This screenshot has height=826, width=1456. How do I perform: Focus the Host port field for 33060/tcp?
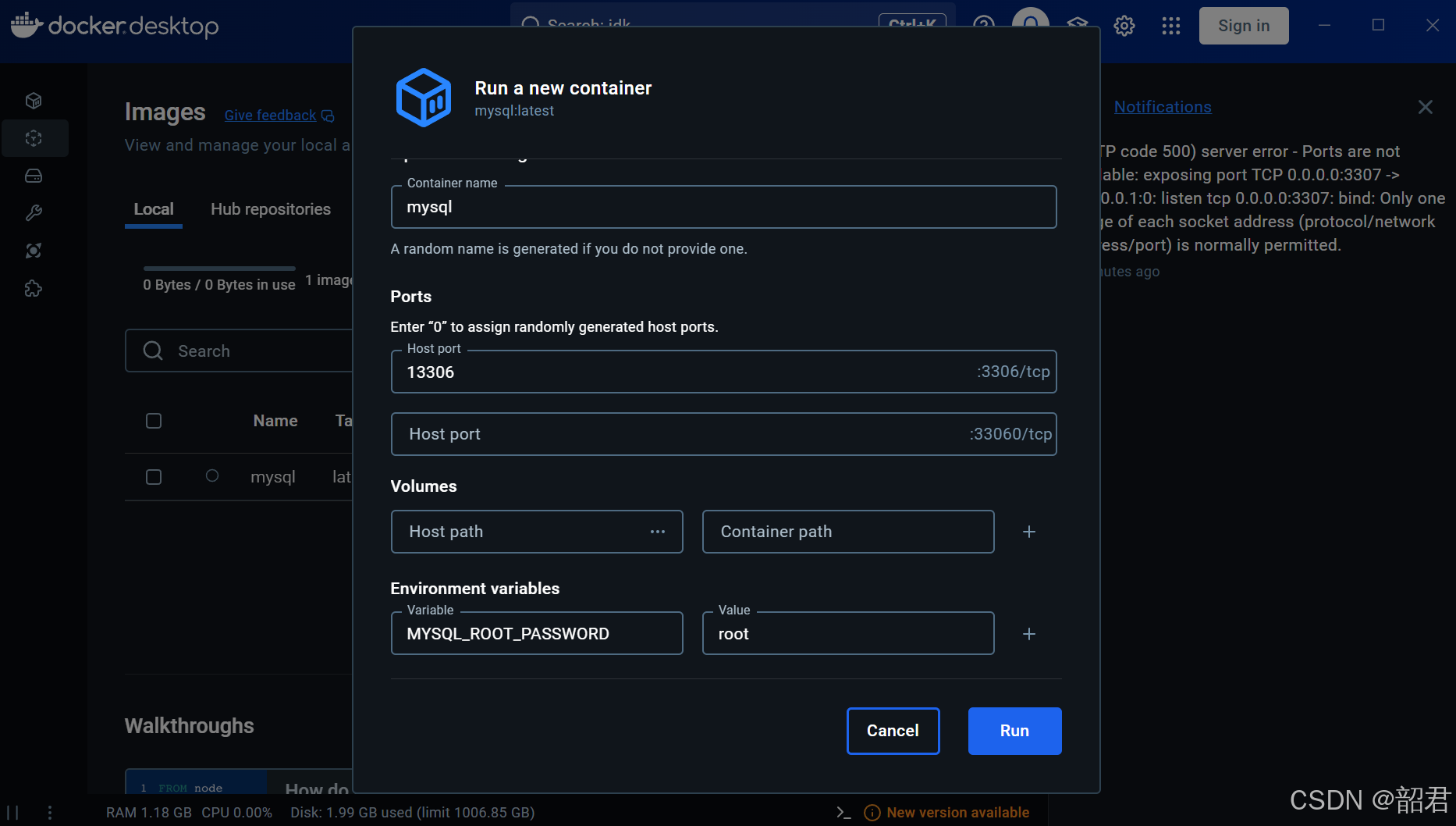(723, 434)
